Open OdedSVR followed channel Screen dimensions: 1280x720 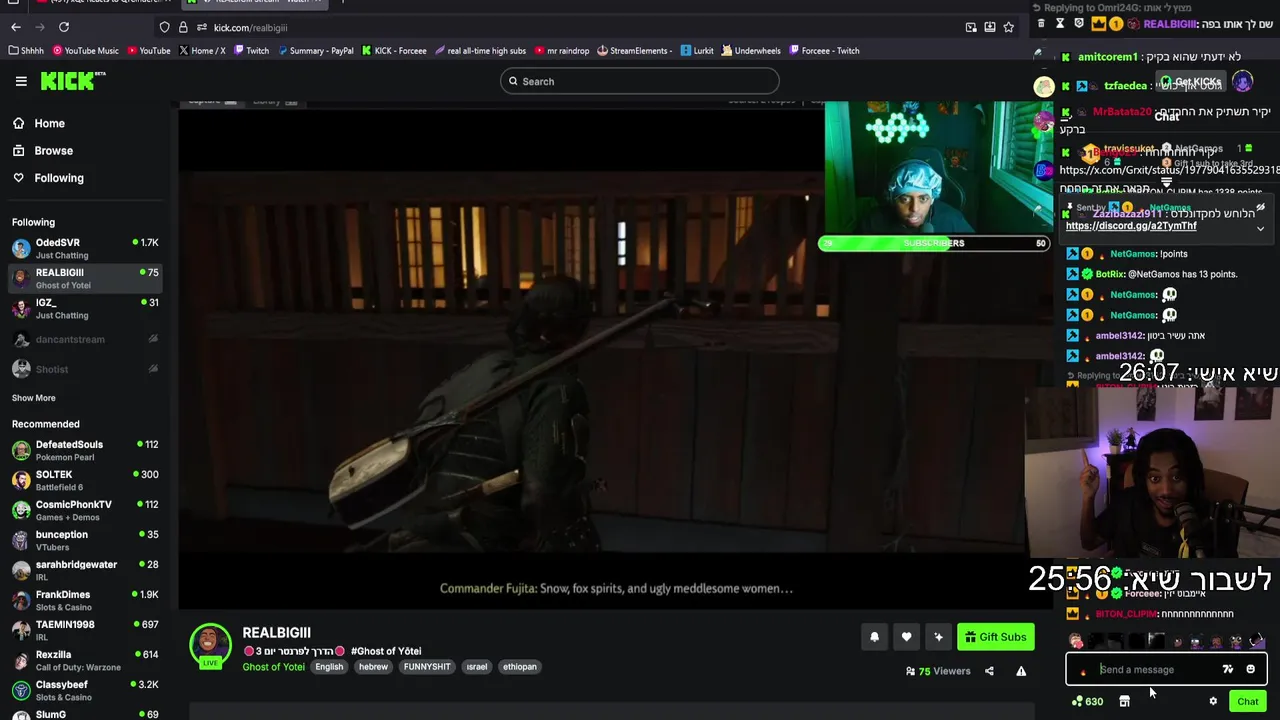(x=85, y=248)
